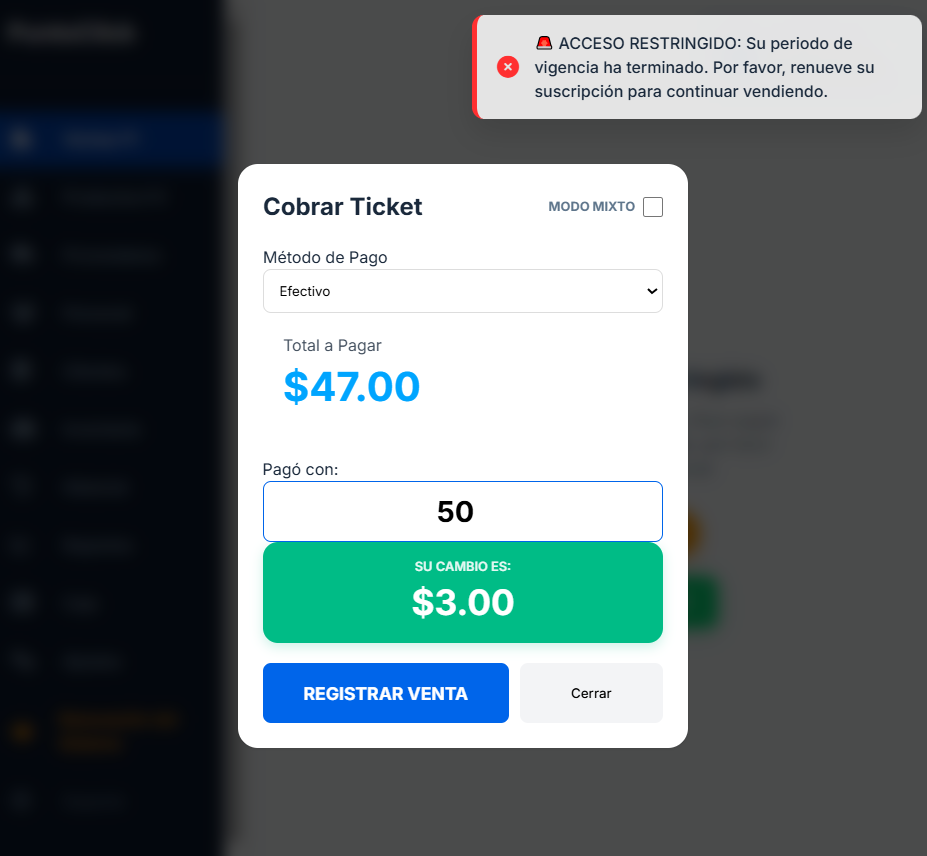The height and width of the screenshot is (856, 927).
Task: Click the second icon in the left sidebar
Action: (x=22, y=197)
